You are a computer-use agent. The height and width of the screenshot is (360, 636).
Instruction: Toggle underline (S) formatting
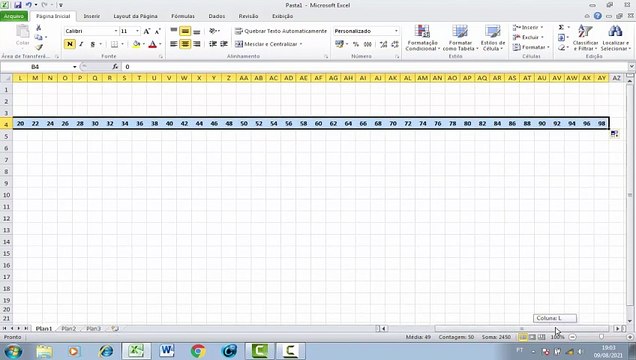coord(92,44)
